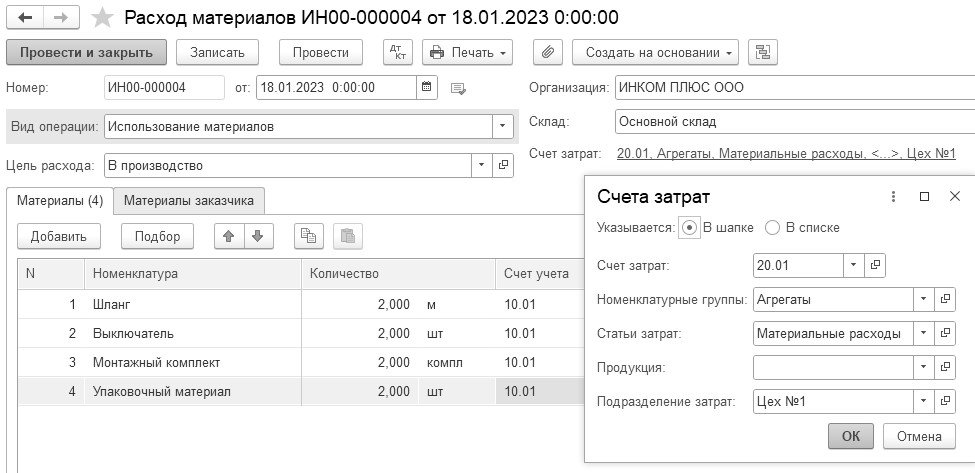Open Счета затрат dialog more options menu
The width and height of the screenshot is (975, 473).
click(x=894, y=197)
